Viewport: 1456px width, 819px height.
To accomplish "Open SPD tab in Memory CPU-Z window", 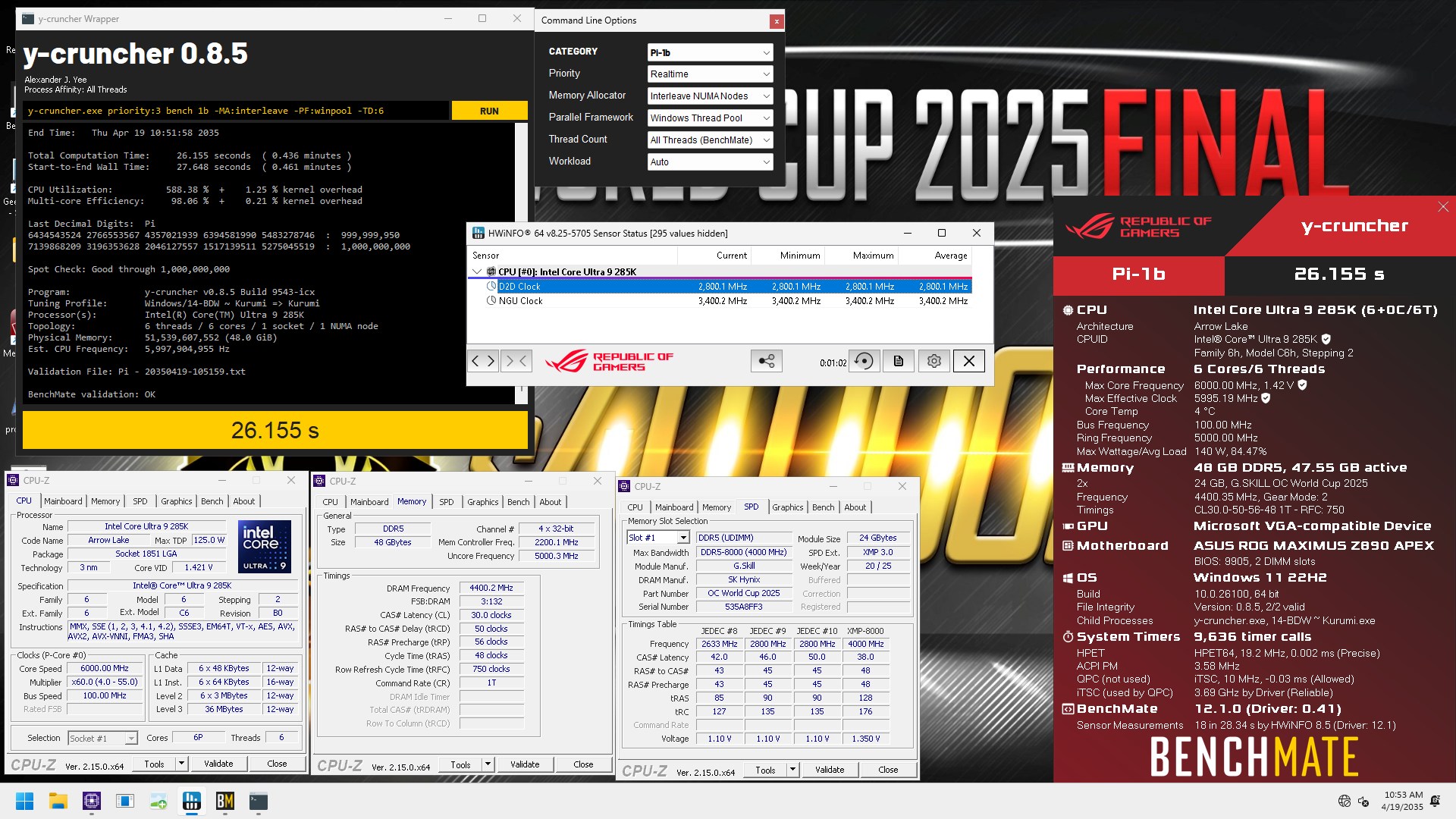I will 447,502.
